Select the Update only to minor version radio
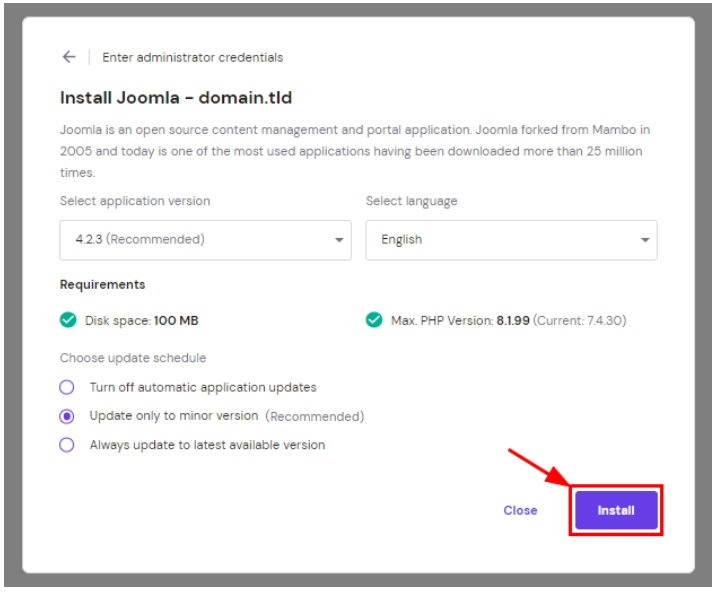Screen dimensions: 716x592 pos(67,416)
